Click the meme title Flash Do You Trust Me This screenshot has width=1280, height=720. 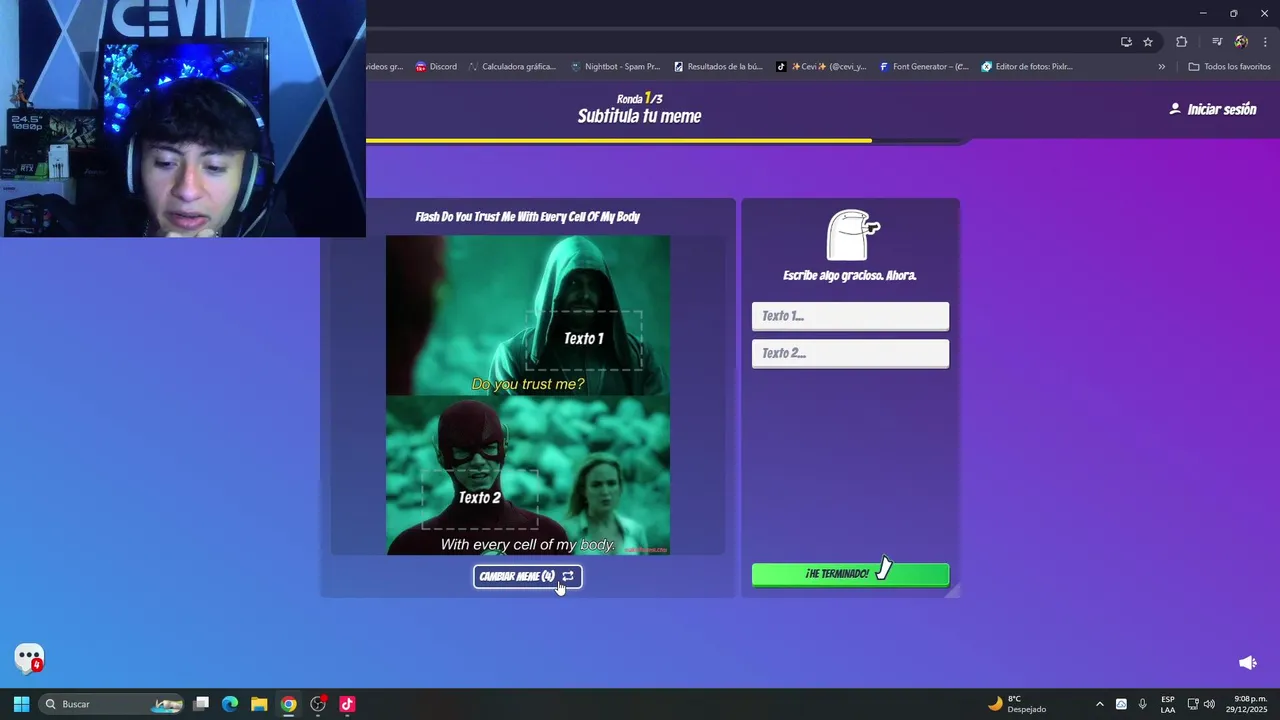click(528, 217)
